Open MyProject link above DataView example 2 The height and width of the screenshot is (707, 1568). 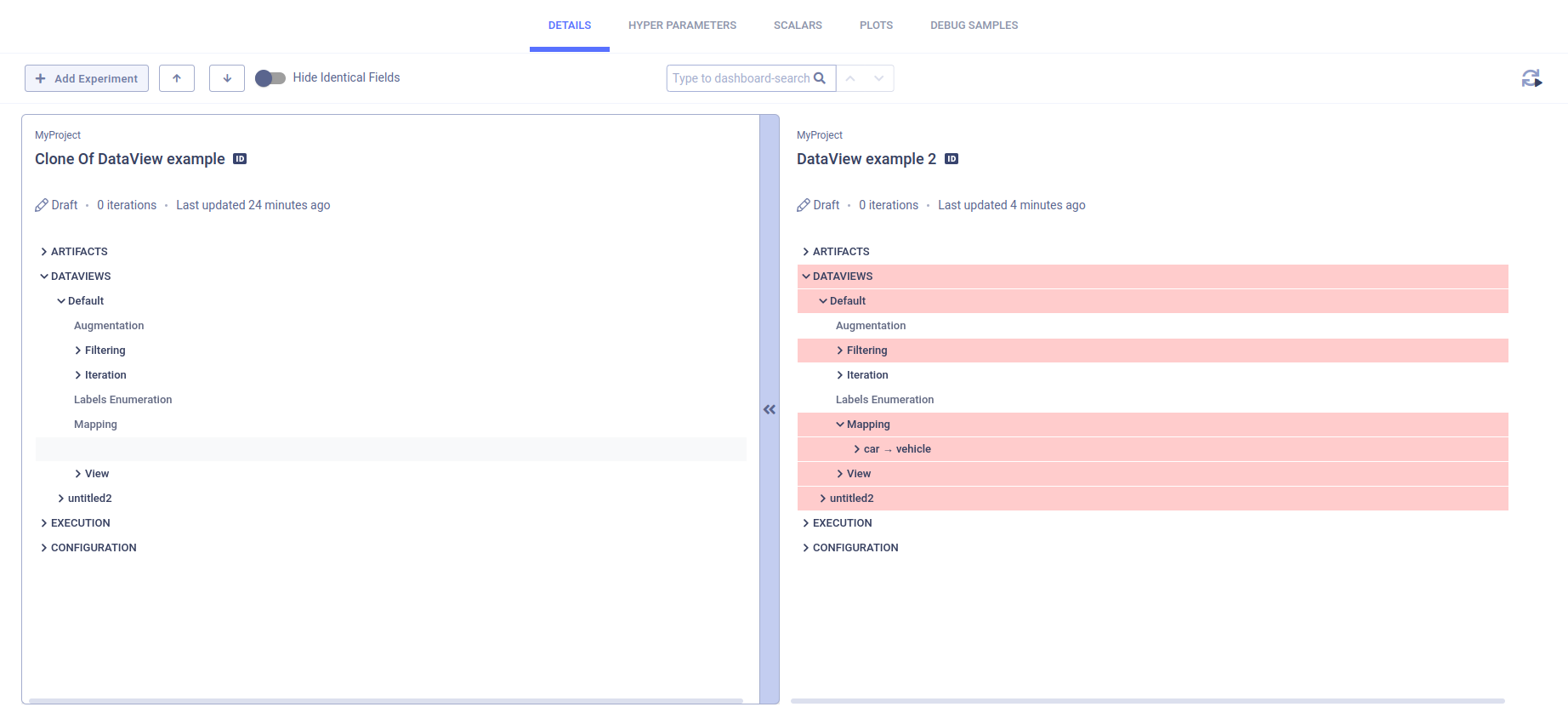click(x=819, y=135)
